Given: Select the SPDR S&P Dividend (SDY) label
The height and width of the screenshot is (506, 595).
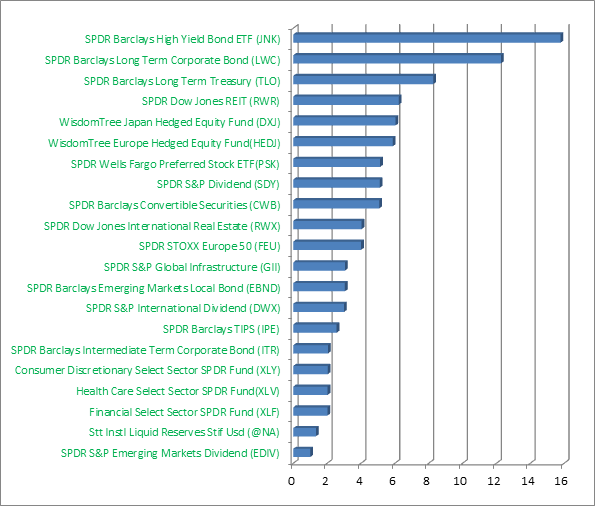Looking at the screenshot, I should 218,184.
